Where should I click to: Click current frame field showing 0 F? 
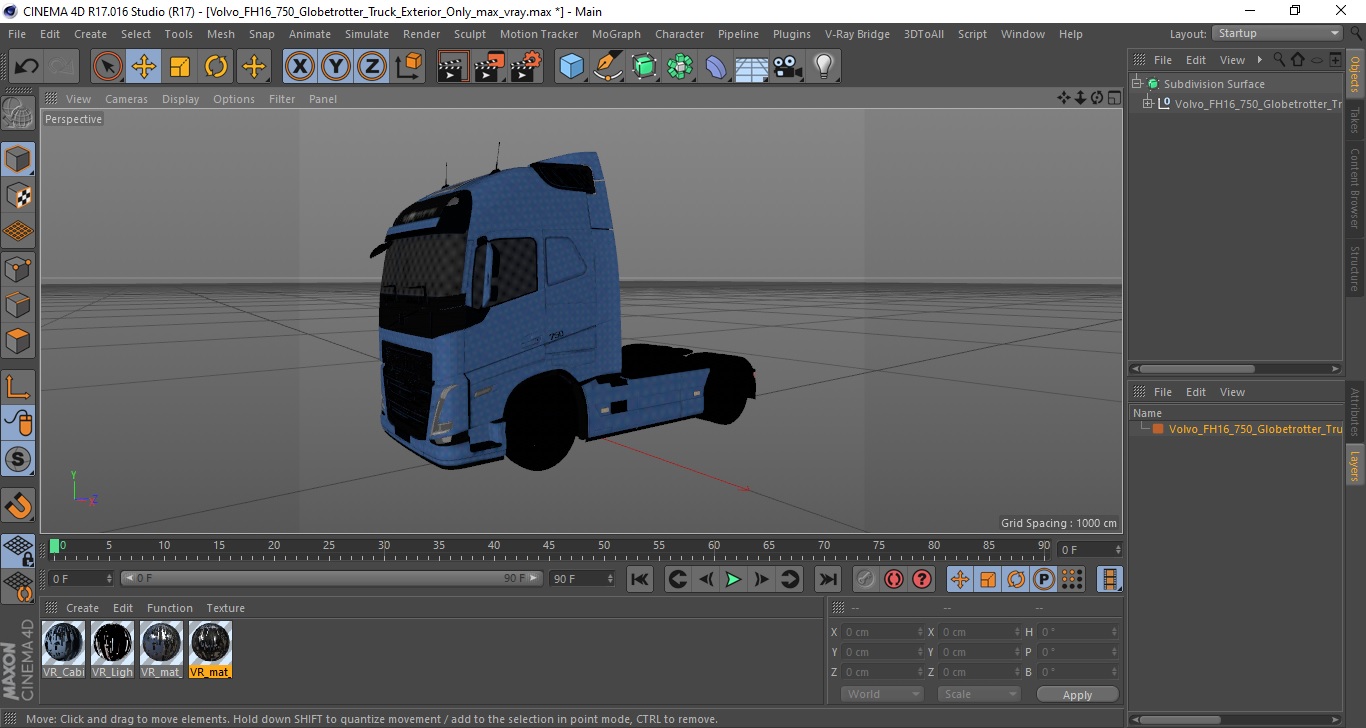[x=82, y=578]
